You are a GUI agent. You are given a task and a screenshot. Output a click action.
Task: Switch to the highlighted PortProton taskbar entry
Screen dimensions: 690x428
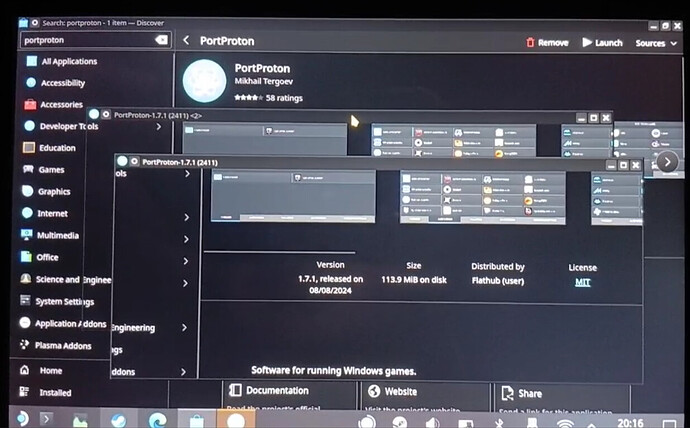click(x=236, y=420)
